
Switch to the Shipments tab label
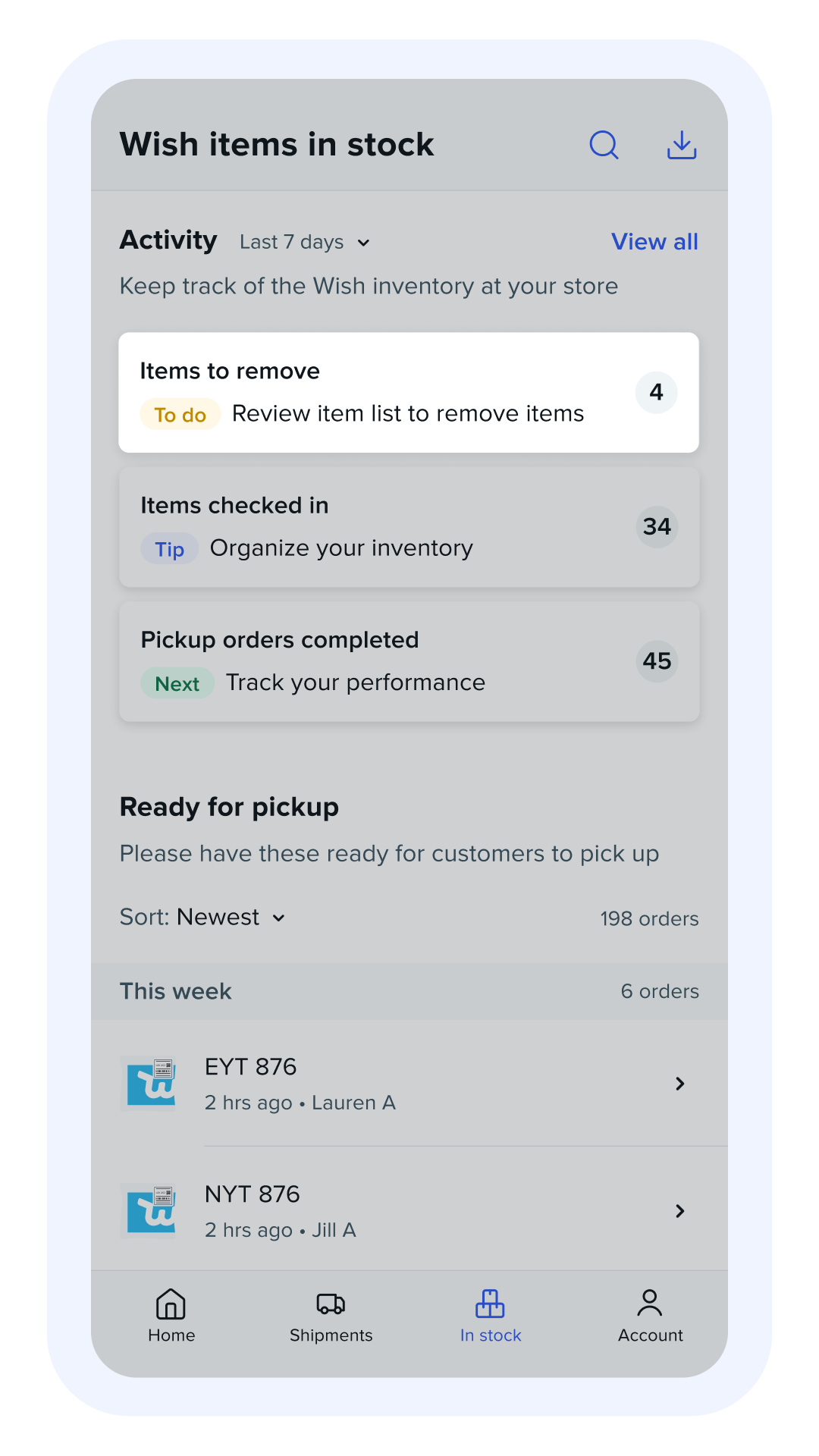[331, 1335]
